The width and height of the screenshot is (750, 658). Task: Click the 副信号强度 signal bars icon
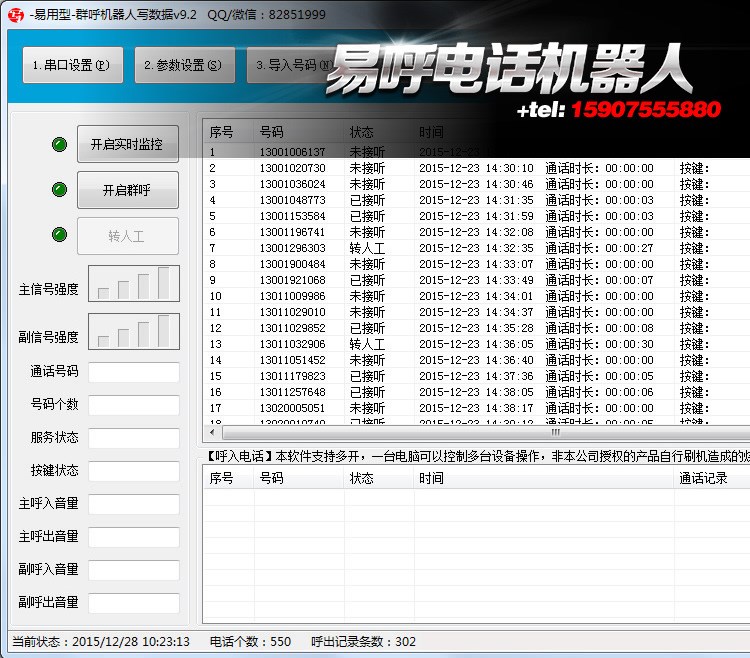(x=134, y=331)
